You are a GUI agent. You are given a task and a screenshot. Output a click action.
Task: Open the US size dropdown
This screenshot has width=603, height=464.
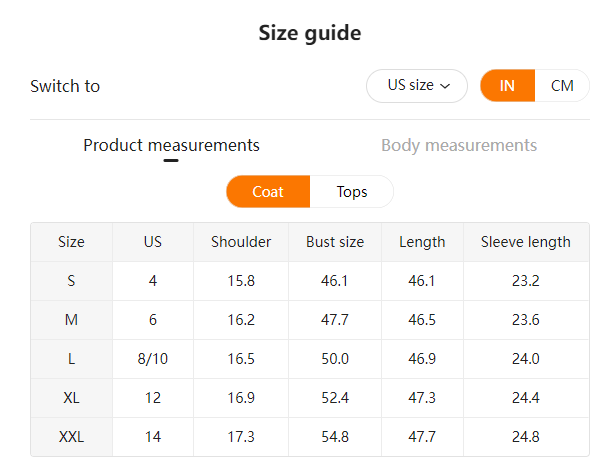(x=415, y=86)
